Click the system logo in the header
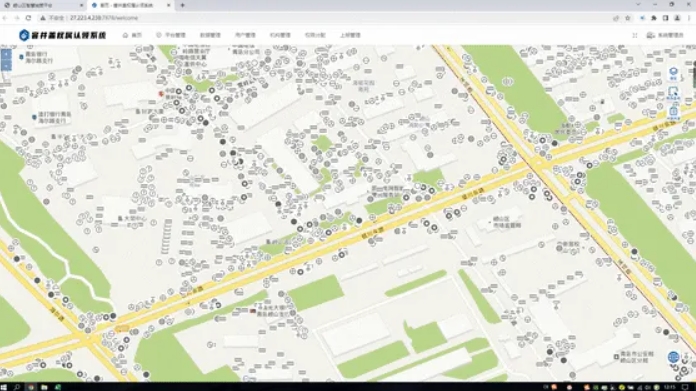 pyautogui.click(x=63, y=35)
